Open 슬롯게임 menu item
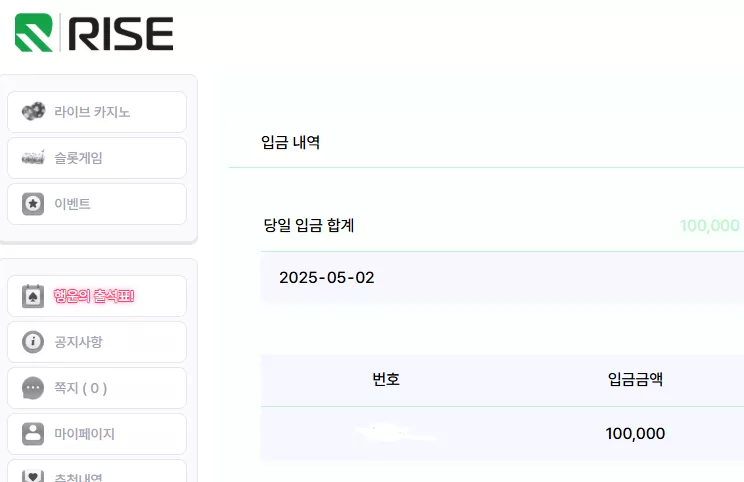 [97, 158]
